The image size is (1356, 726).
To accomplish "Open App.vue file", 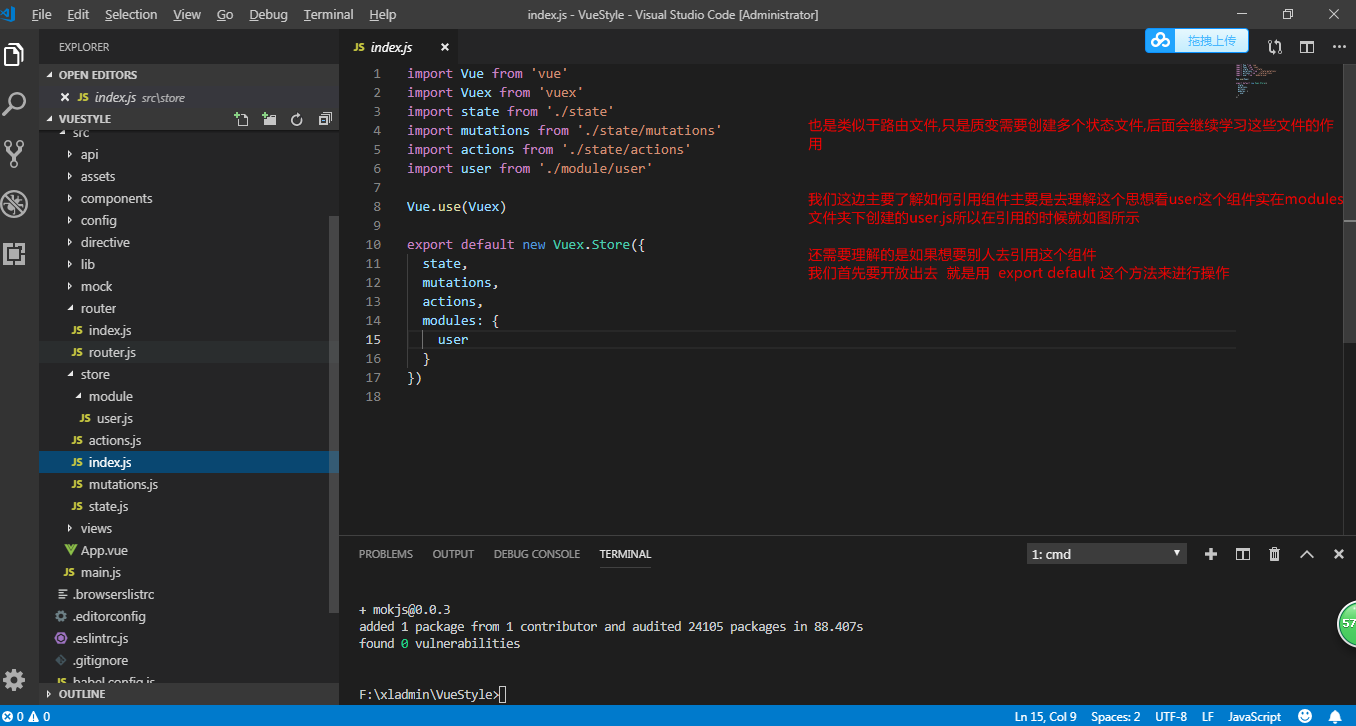I will pos(189,550).
